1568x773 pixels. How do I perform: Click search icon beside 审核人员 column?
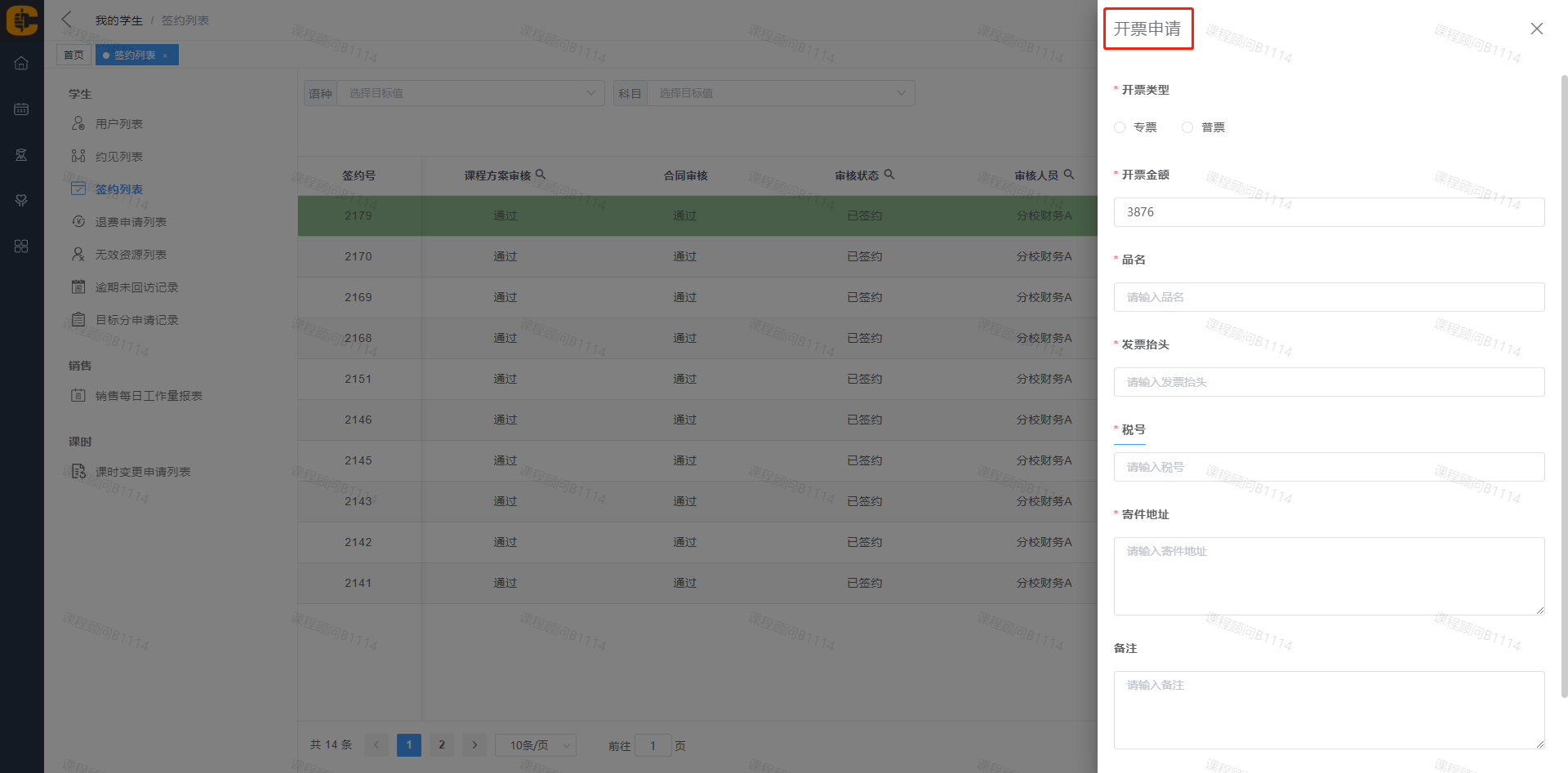pyautogui.click(x=1069, y=175)
